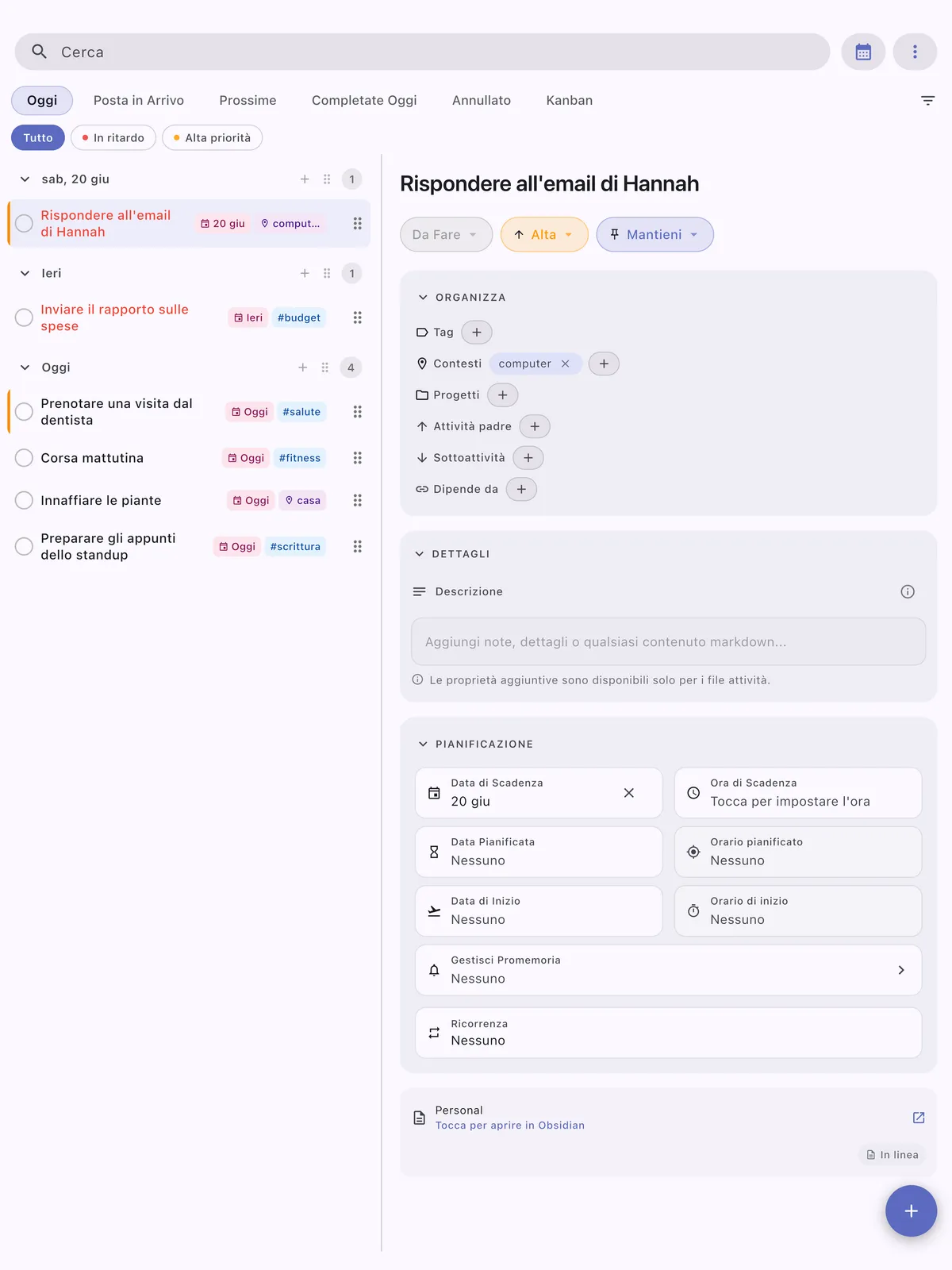This screenshot has width=952, height=1270.
Task: Click drag handle of Rispondere all'email task
Action: pos(358,224)
